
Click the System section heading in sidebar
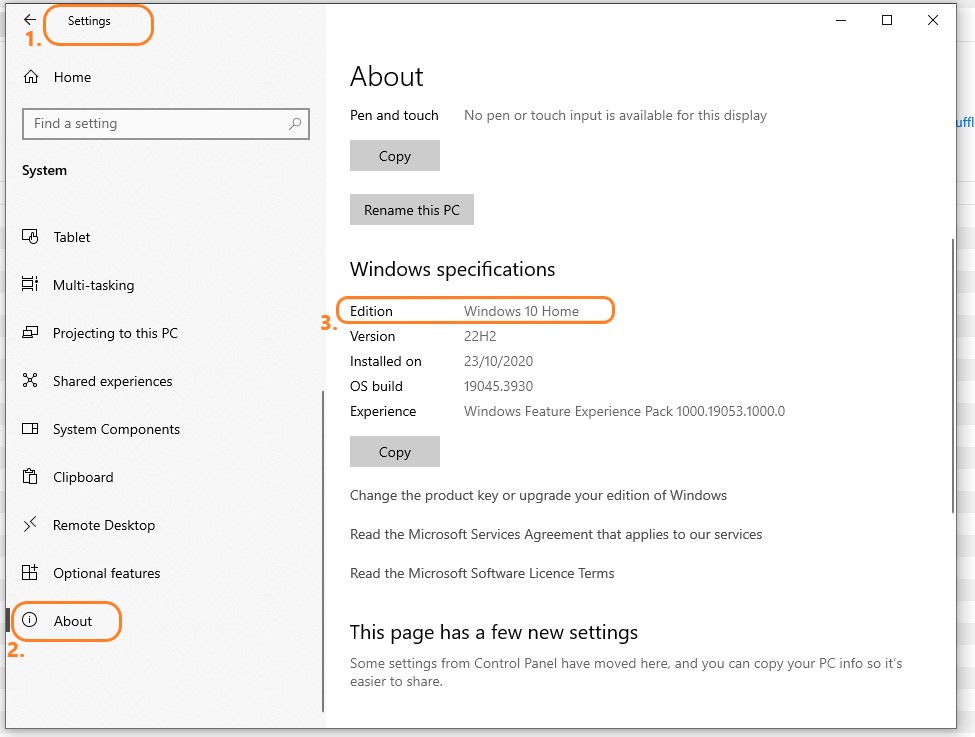[x=44, y=170]
